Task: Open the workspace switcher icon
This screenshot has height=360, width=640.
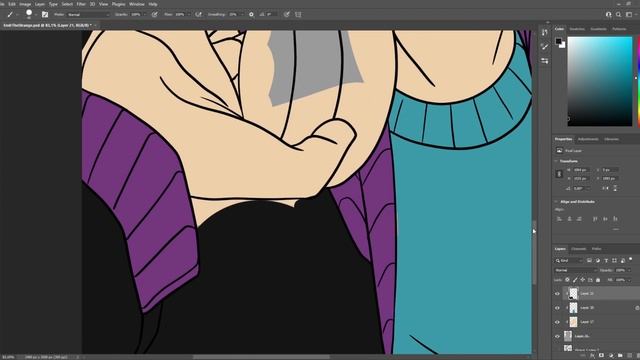Action: coord(629,14)
